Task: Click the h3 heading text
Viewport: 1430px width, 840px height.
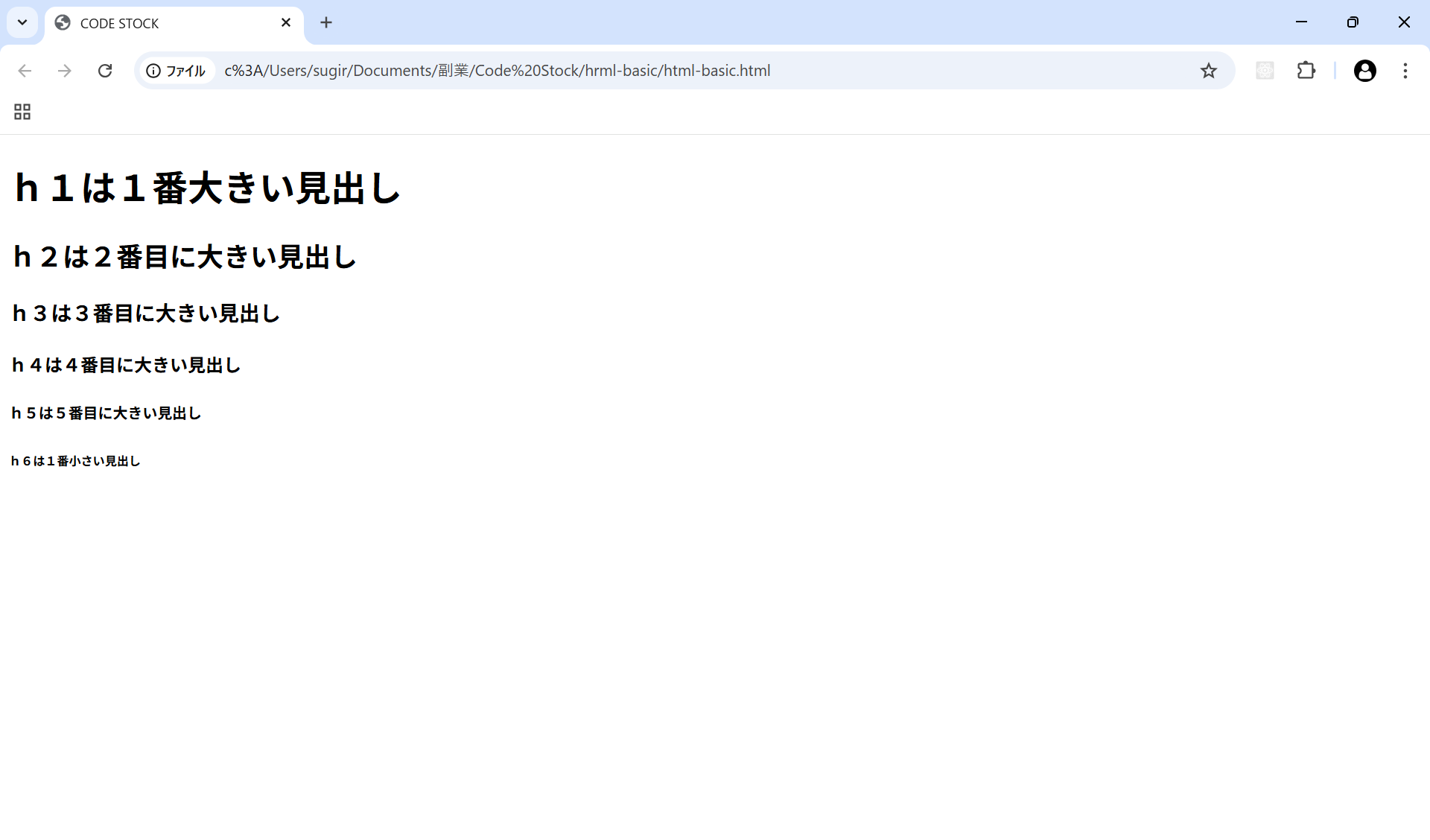Action: 146,314
